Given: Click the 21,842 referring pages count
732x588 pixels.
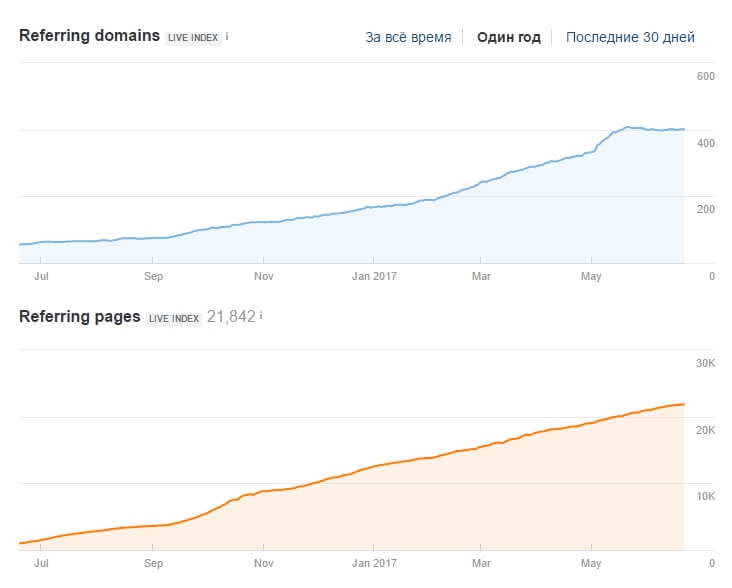Looking at the screenshot, I should pyautogui.click(x=231, y=316).
